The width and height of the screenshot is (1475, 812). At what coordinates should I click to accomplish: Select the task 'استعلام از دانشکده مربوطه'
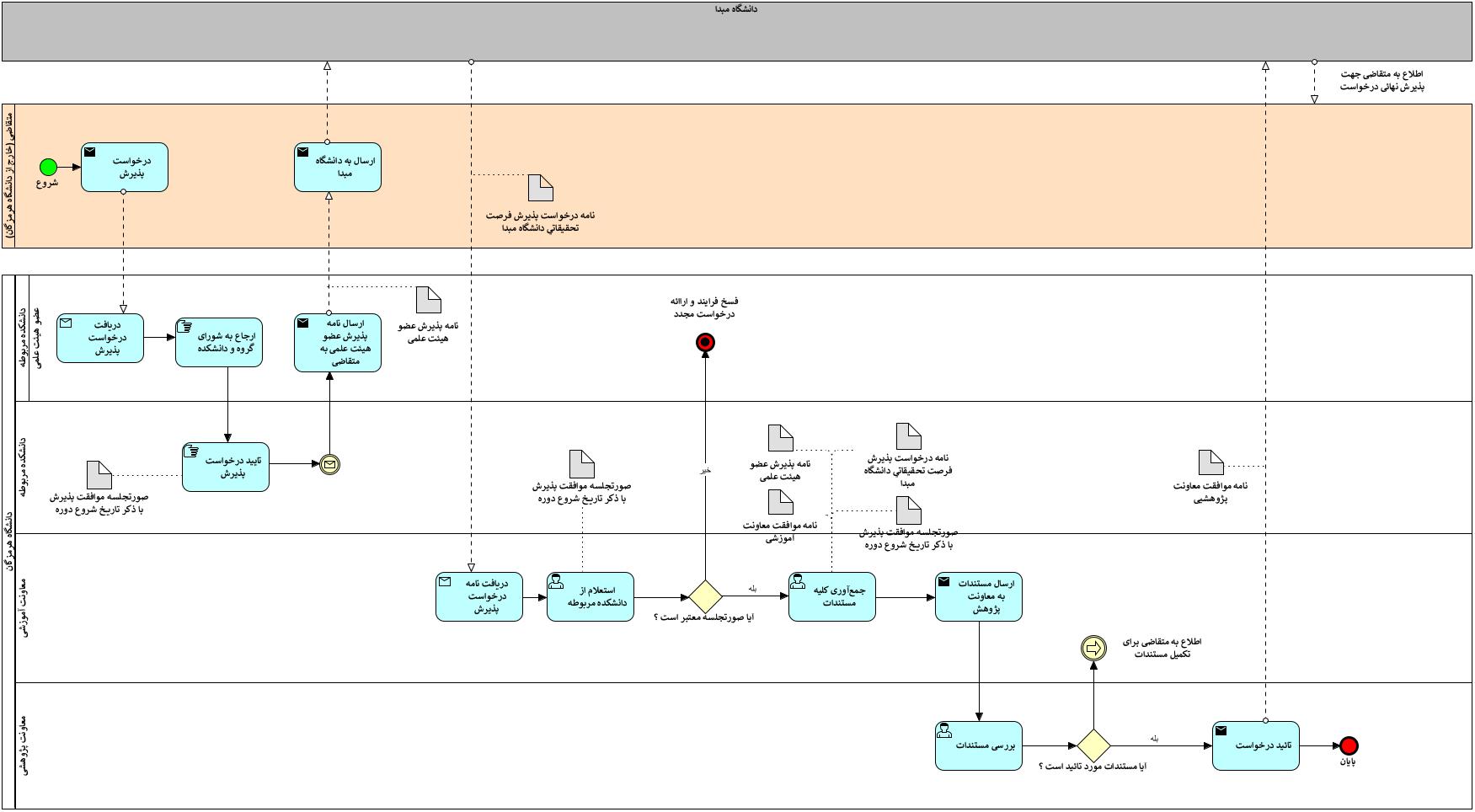click(590, 597)
